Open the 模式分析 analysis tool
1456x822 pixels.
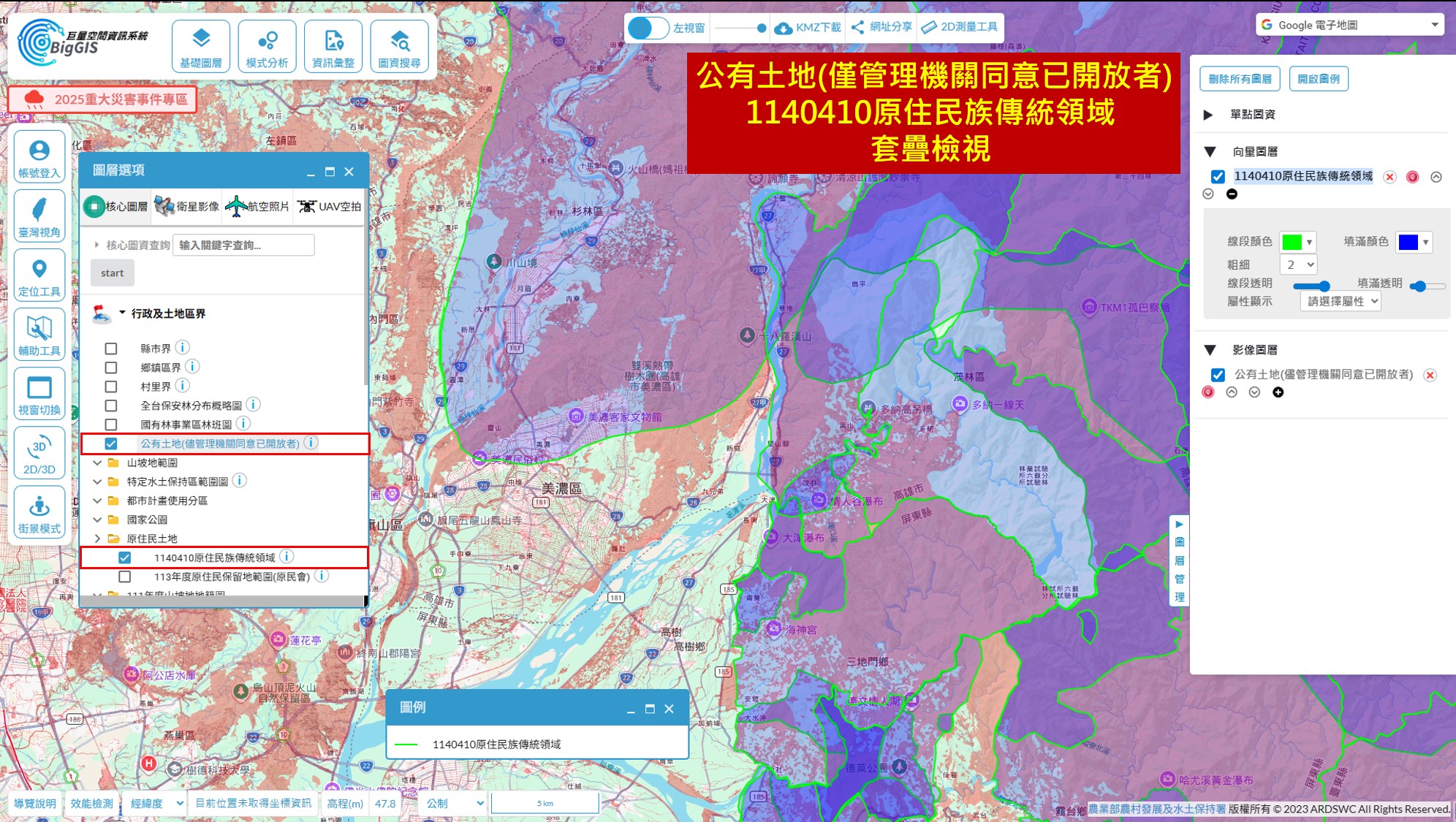point(267,46)
